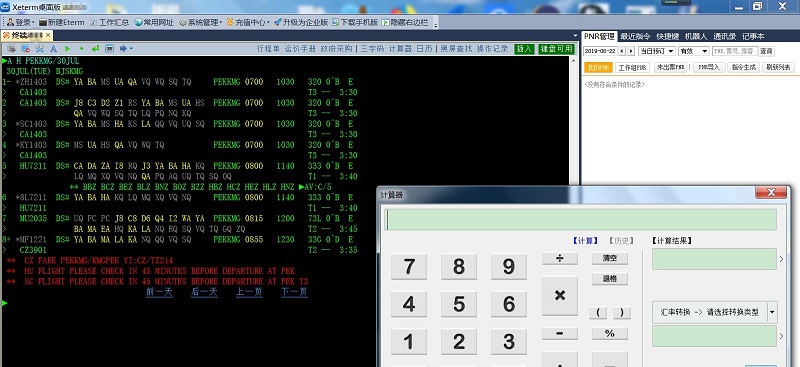
Task: Click 新建Eterm to open a new terminal
Action: click(62, 22)
